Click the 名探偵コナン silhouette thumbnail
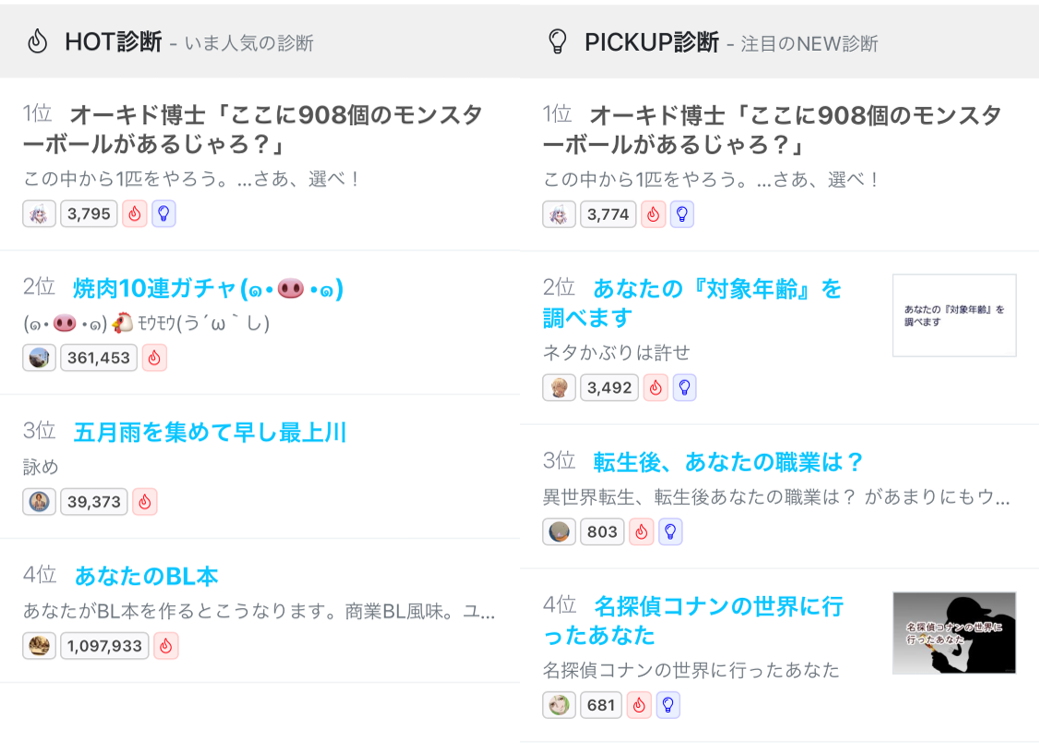Image resolution: width=1039 pixels, height=745 pixels. pyautogui.click(x=954, y=633)
